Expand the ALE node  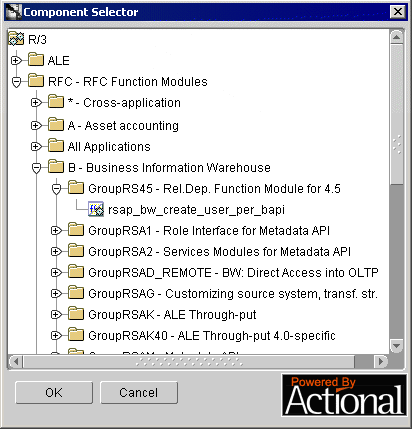click(16, 60)
